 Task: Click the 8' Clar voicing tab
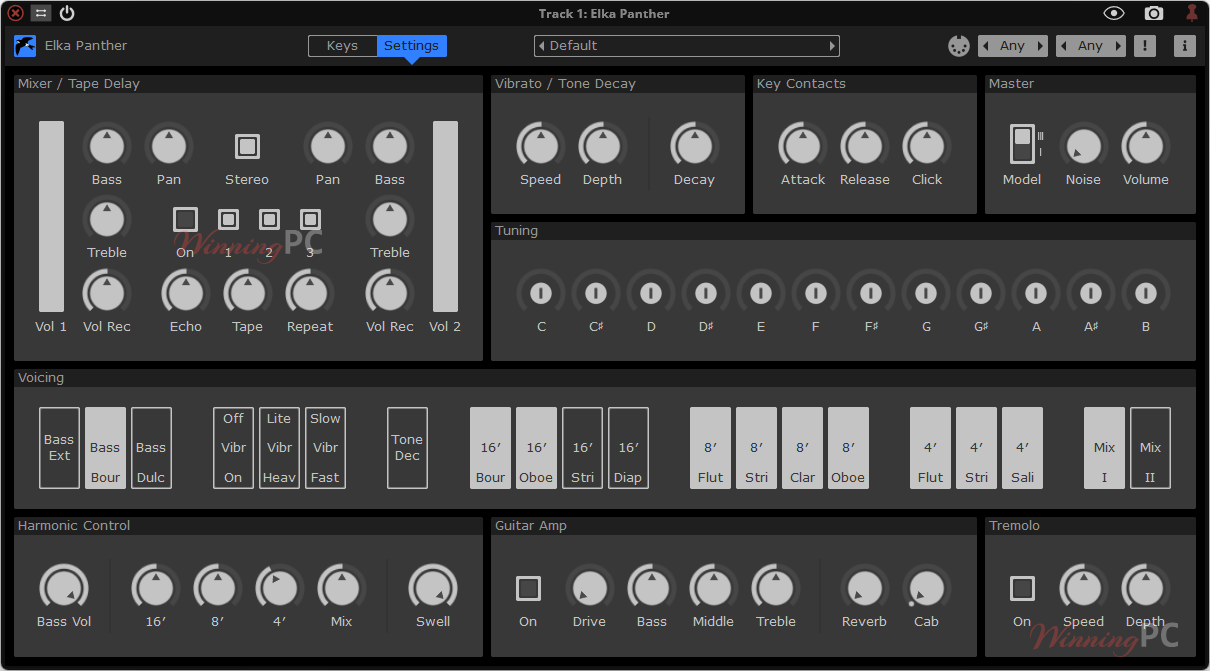(802, 448)
